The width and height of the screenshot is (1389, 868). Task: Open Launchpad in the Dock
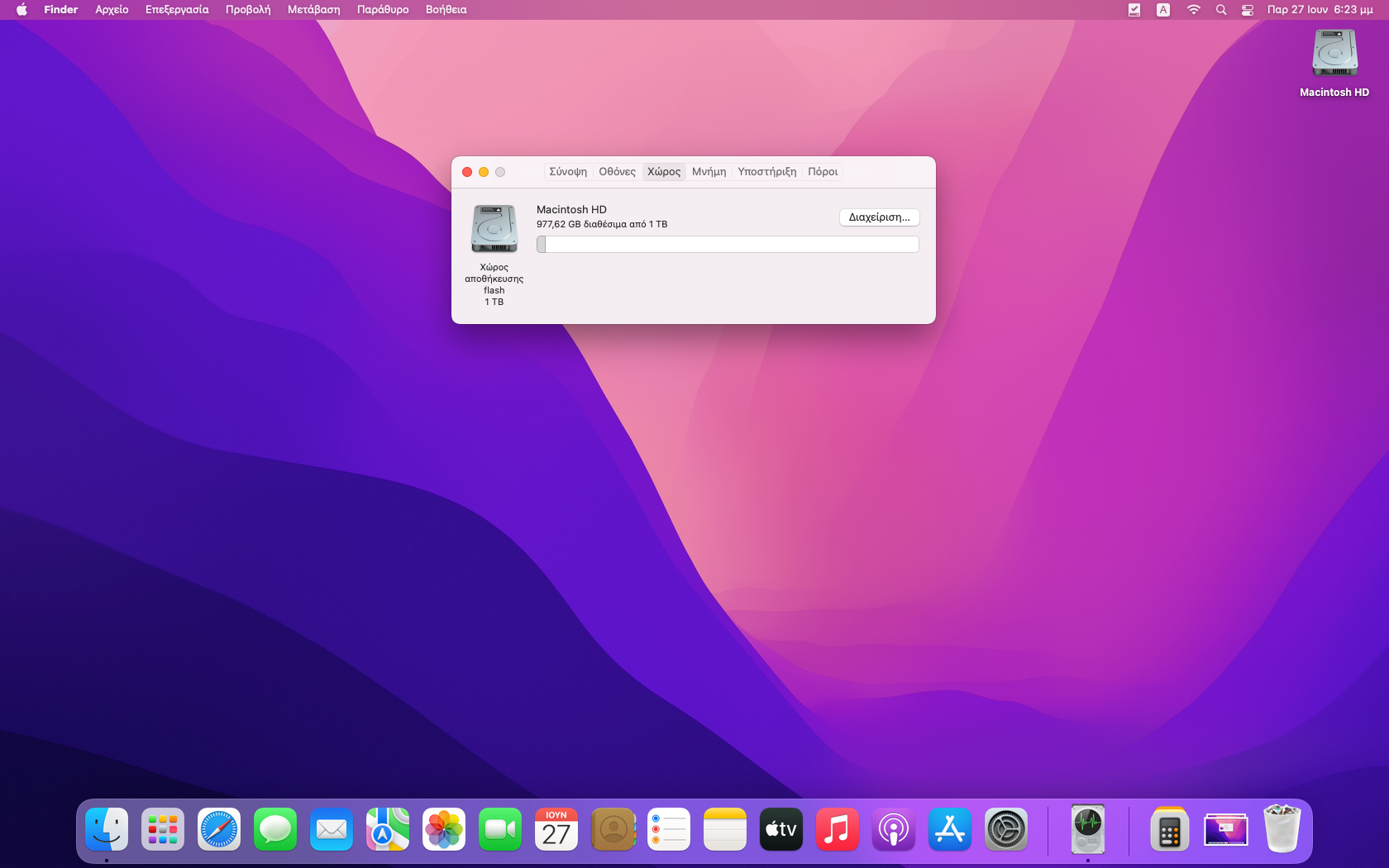click(163, 829)
